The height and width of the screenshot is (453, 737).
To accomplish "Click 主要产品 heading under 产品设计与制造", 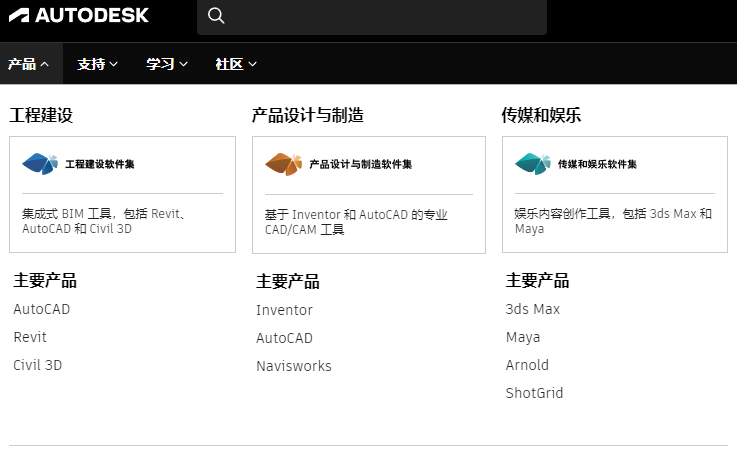I will 288,282.
